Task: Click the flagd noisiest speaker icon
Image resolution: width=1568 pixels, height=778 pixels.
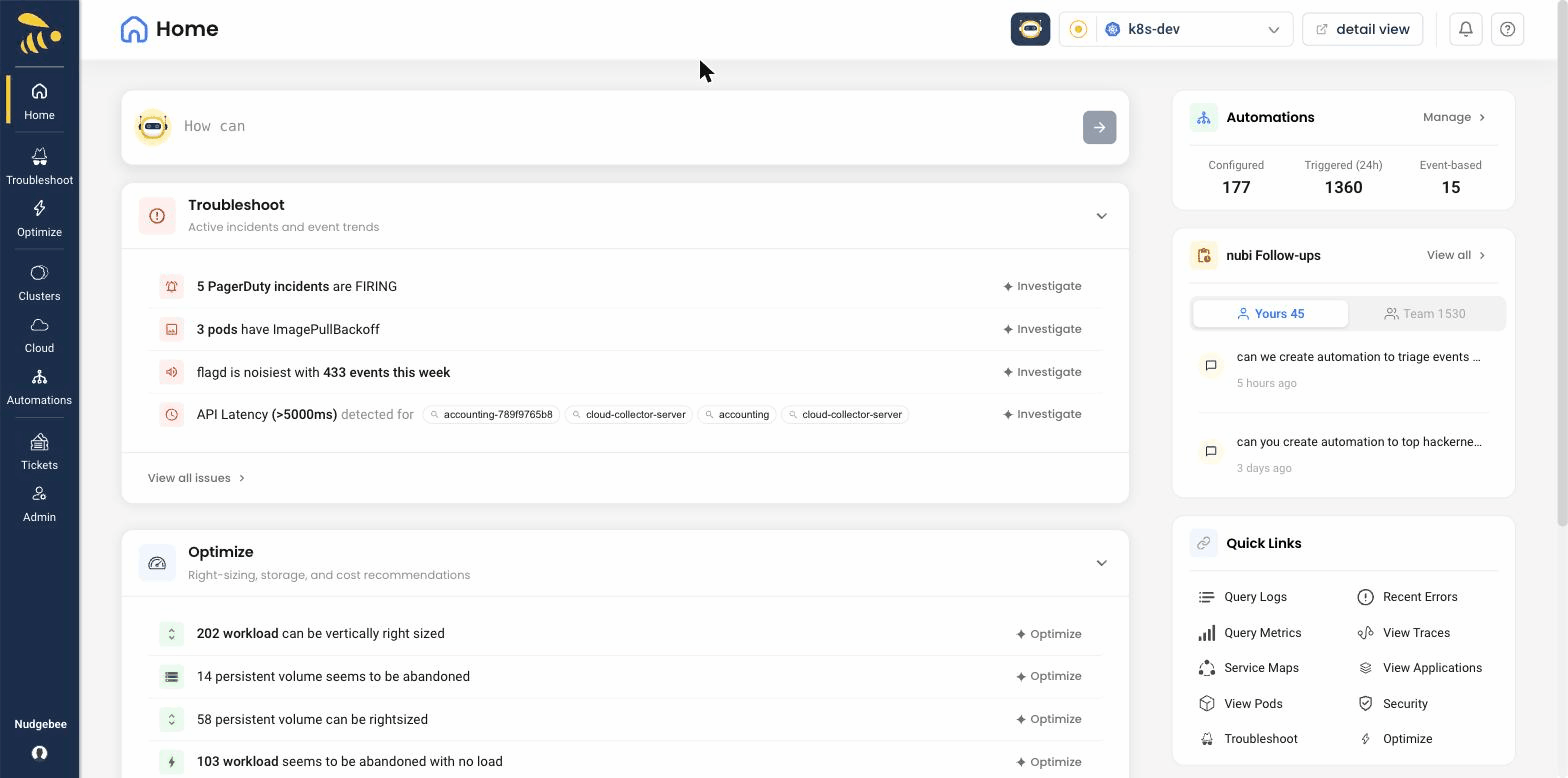Action: click(x=171, y=372)
